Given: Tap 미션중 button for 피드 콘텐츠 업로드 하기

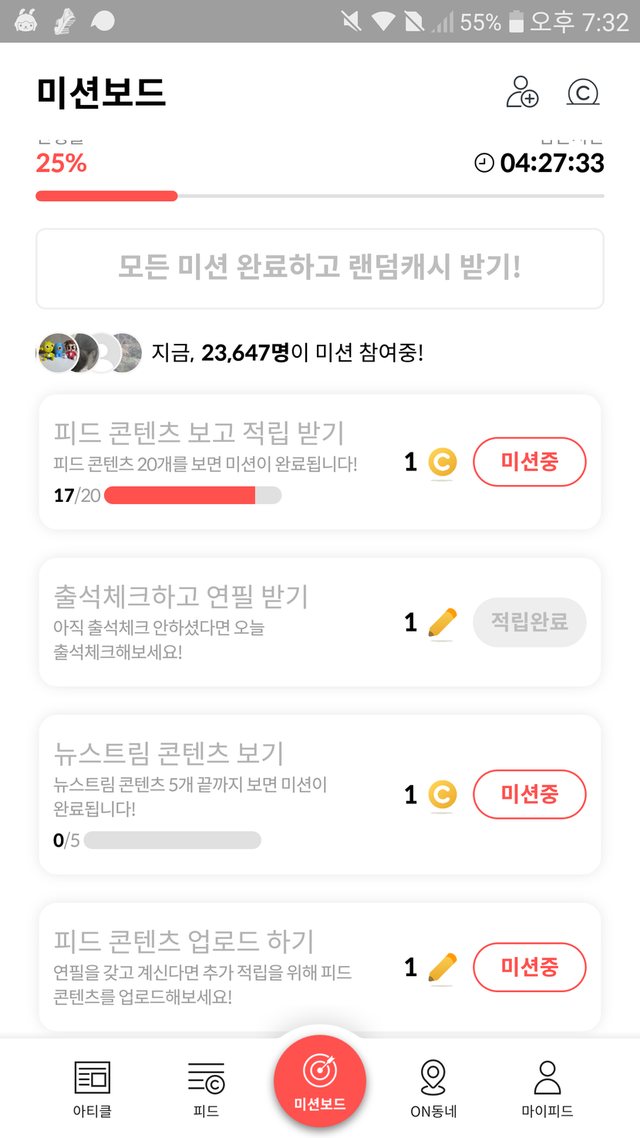Looking at the screenshot, I should [529, 967].
